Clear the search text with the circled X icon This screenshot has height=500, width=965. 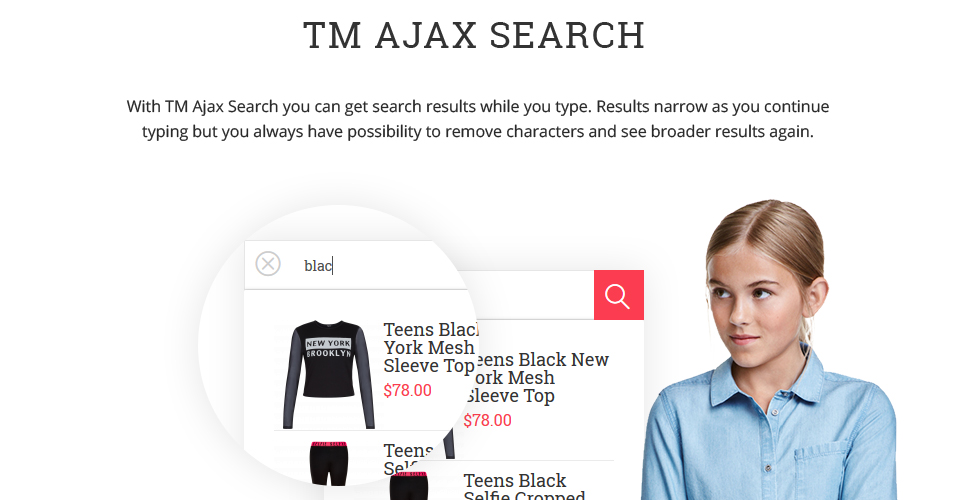point(268,264)
